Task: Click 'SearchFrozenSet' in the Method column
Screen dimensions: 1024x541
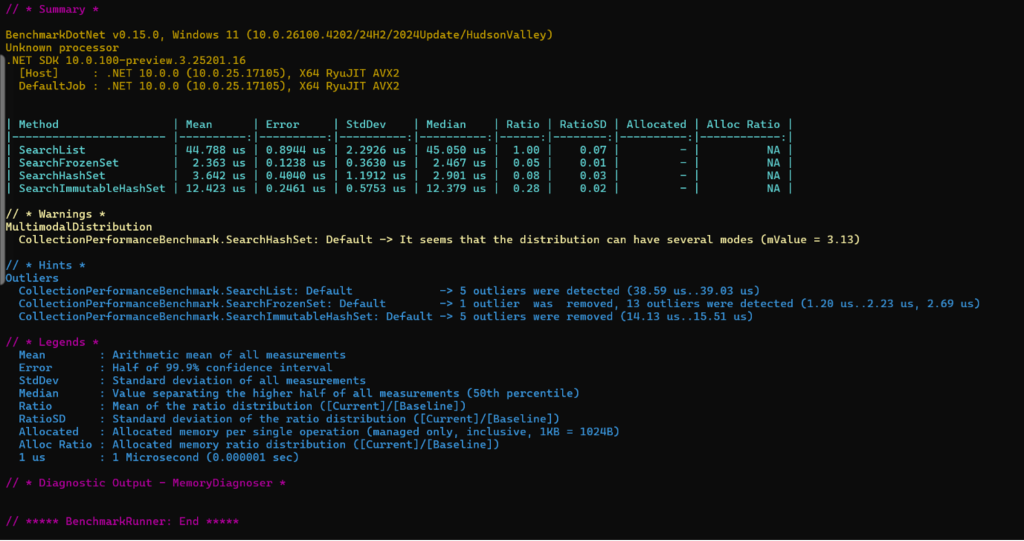Action: pyautogui.click(x=69, y=163)
